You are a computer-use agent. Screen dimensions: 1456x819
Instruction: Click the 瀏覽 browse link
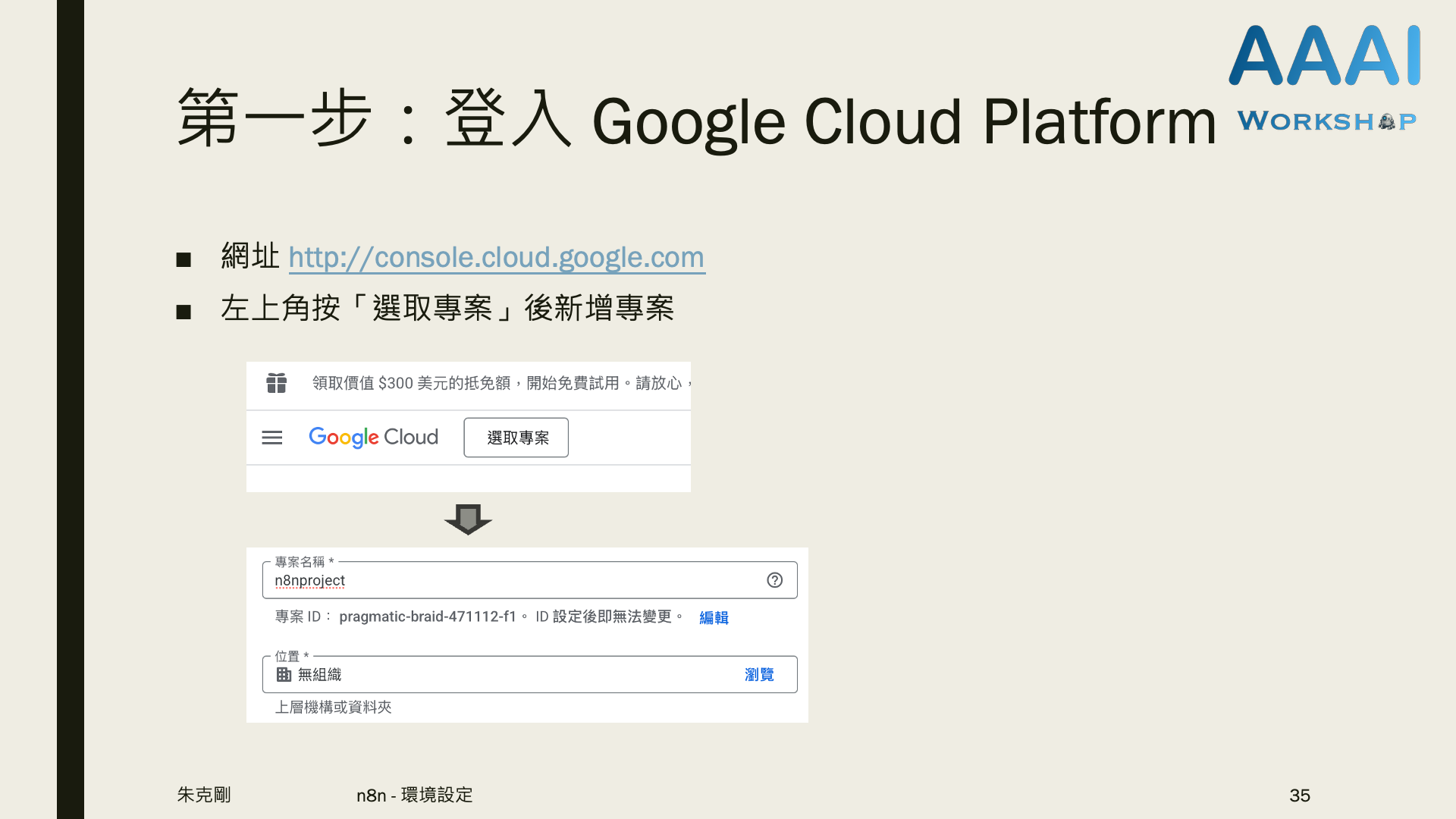point(759,674)
